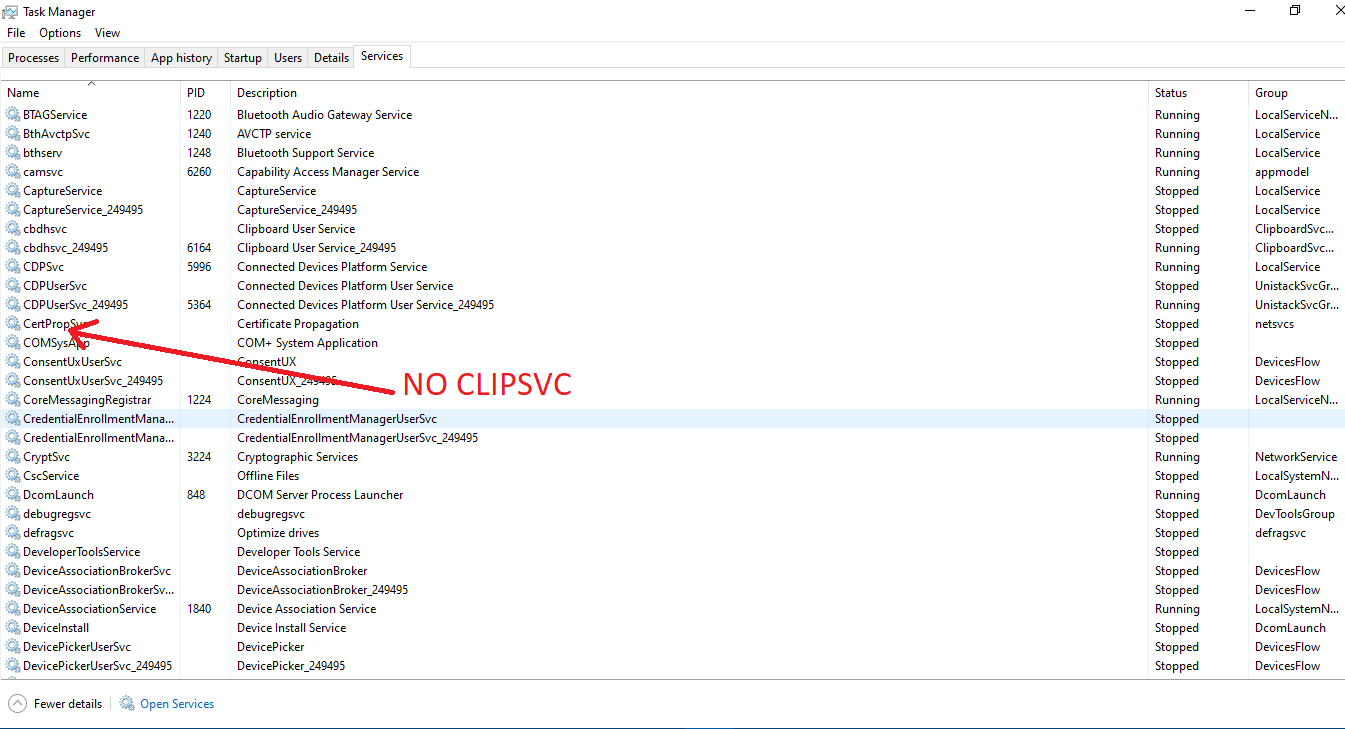The height and width of the screenshot is (729, 1345).
Task: Click the Task Manager title bar icon
Action: (x=11, y=12)
